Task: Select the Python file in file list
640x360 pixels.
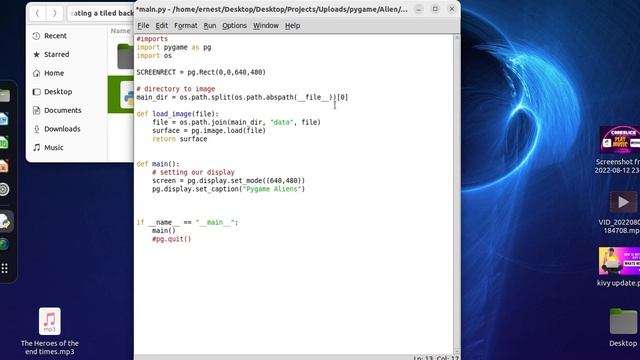Action: tap(127, 95)
